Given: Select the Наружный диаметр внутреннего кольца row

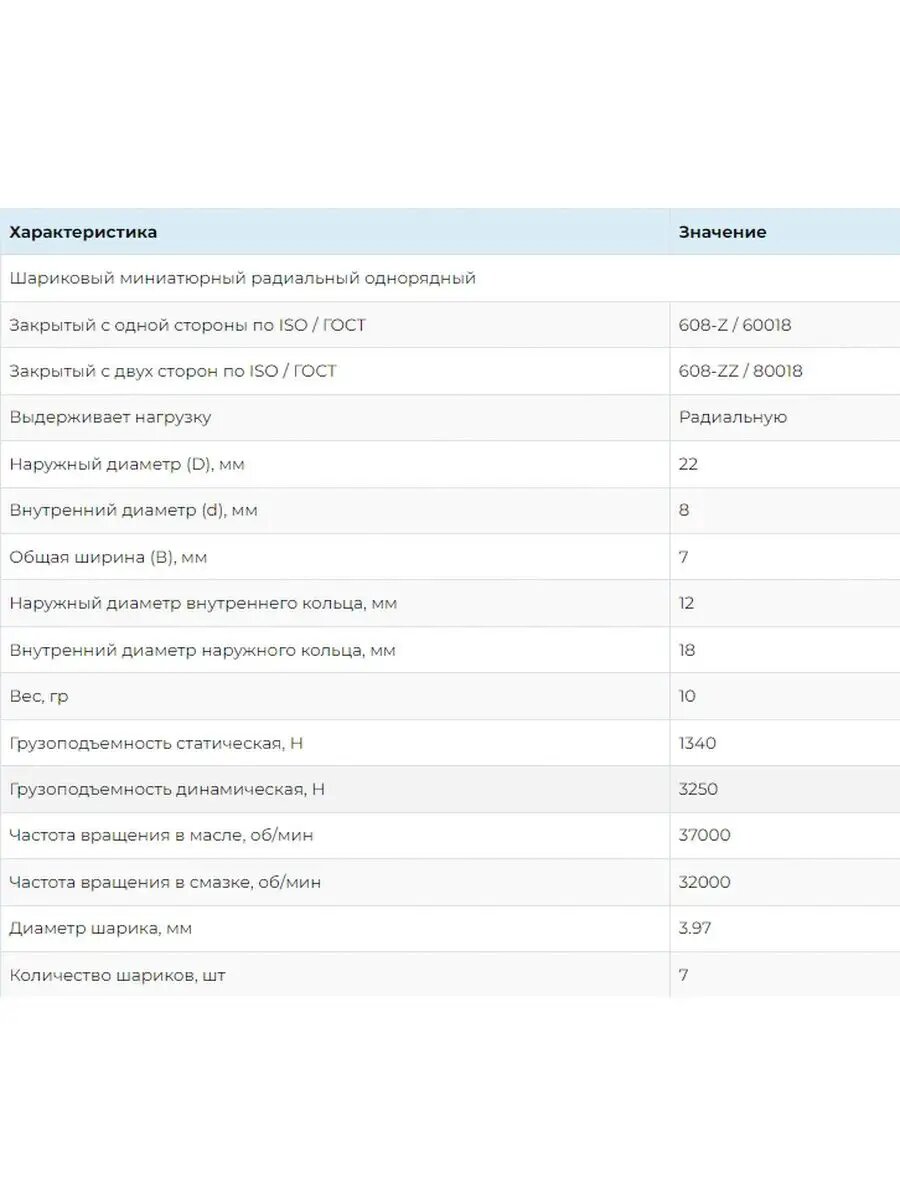Looking at the screenshot, I should [x=450, y=603].
